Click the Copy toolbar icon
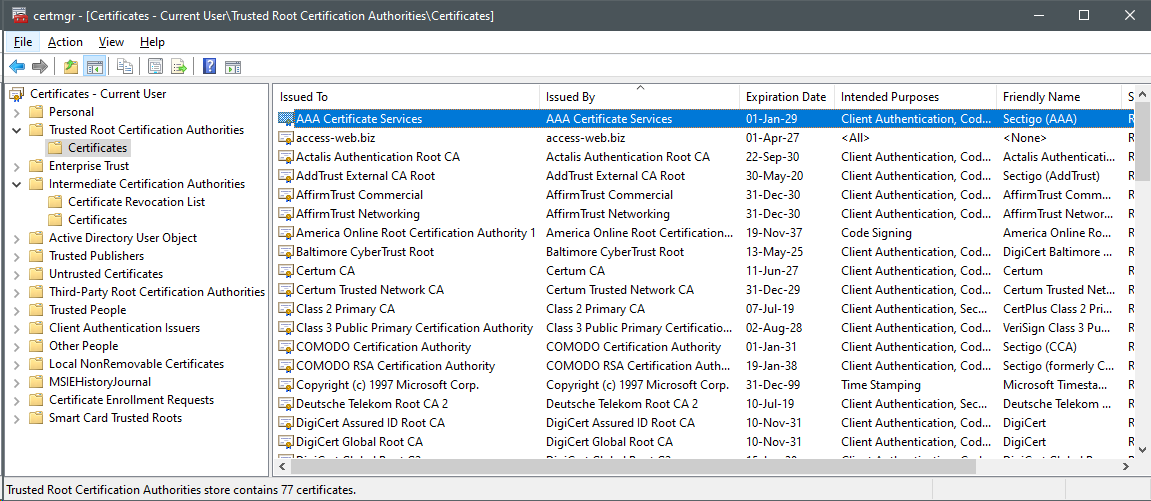The image size is (1151, 501). (126, 67)
